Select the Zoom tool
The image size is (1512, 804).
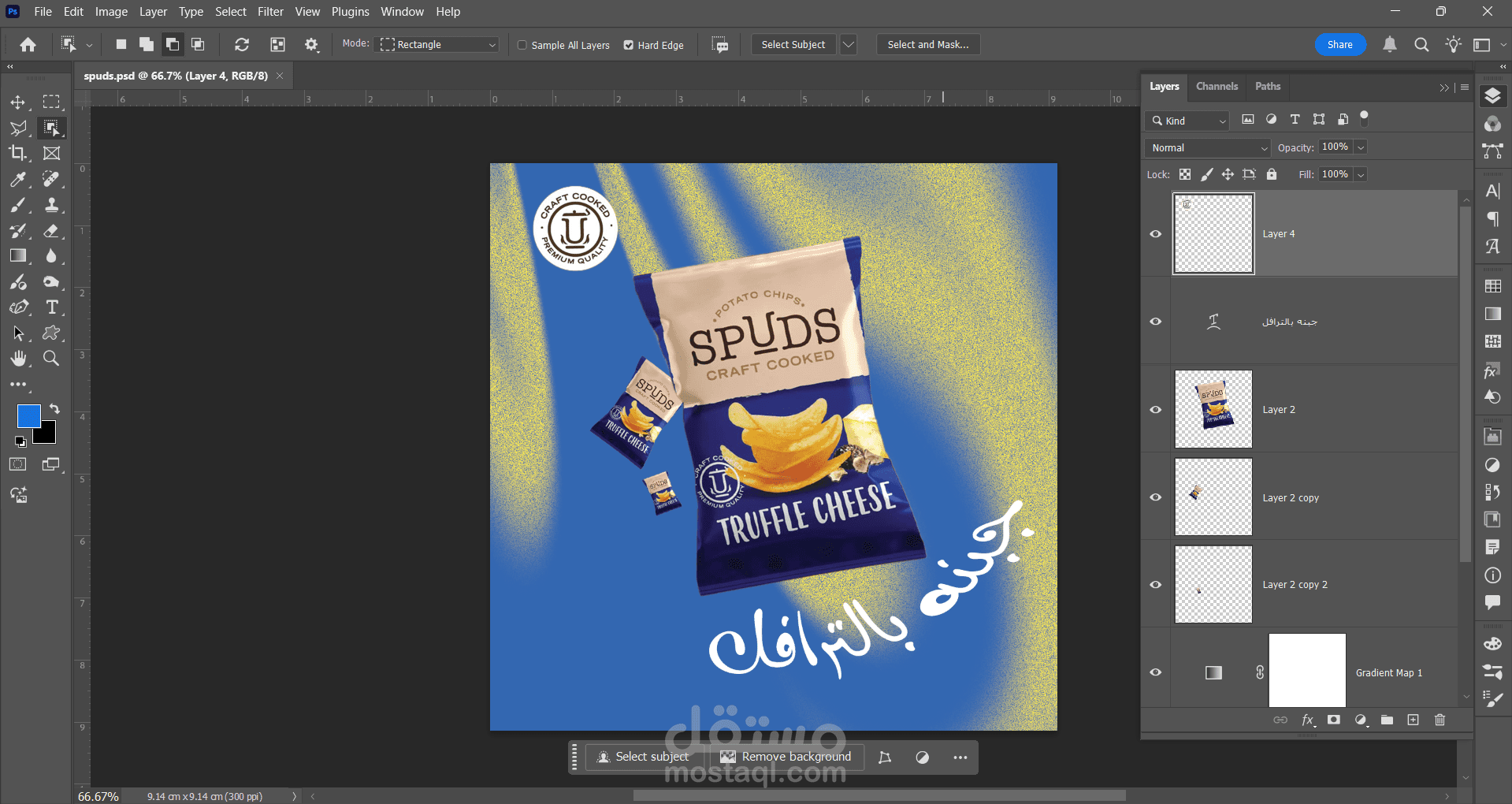click(x=51, y=359)
